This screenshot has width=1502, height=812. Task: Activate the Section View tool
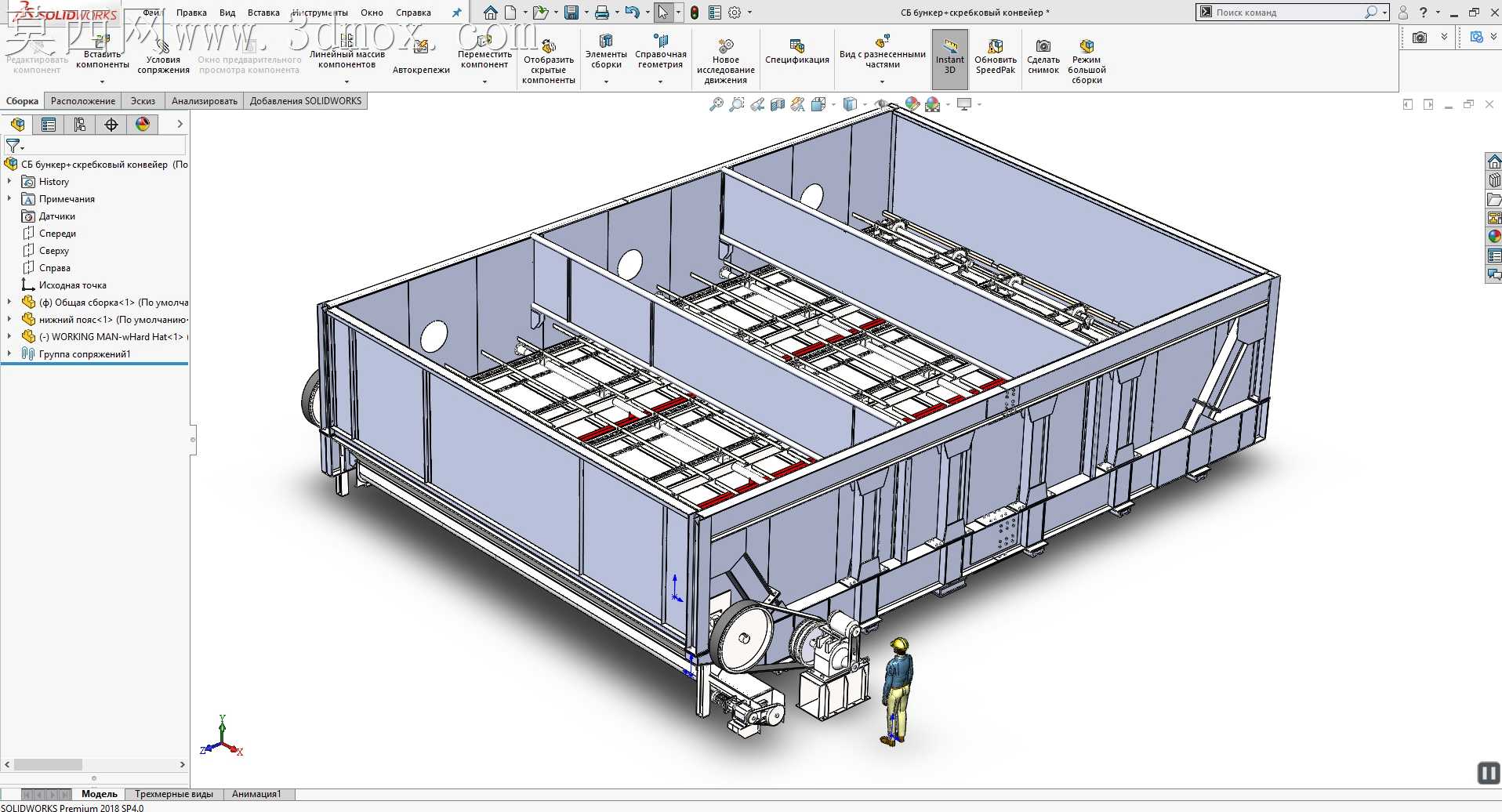click(x=777, y=104)
